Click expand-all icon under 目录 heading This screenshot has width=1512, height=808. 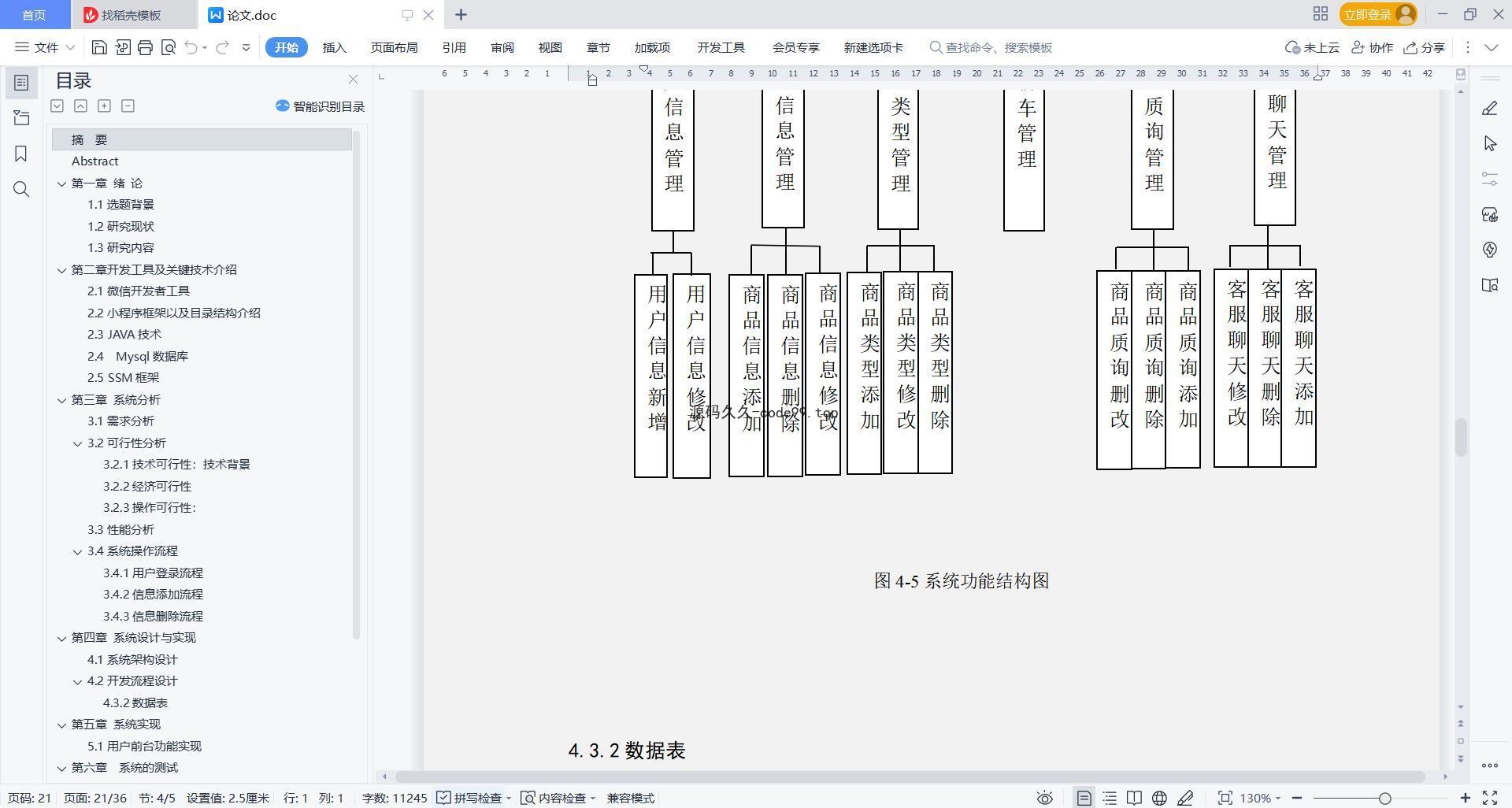tap(57, 106)
